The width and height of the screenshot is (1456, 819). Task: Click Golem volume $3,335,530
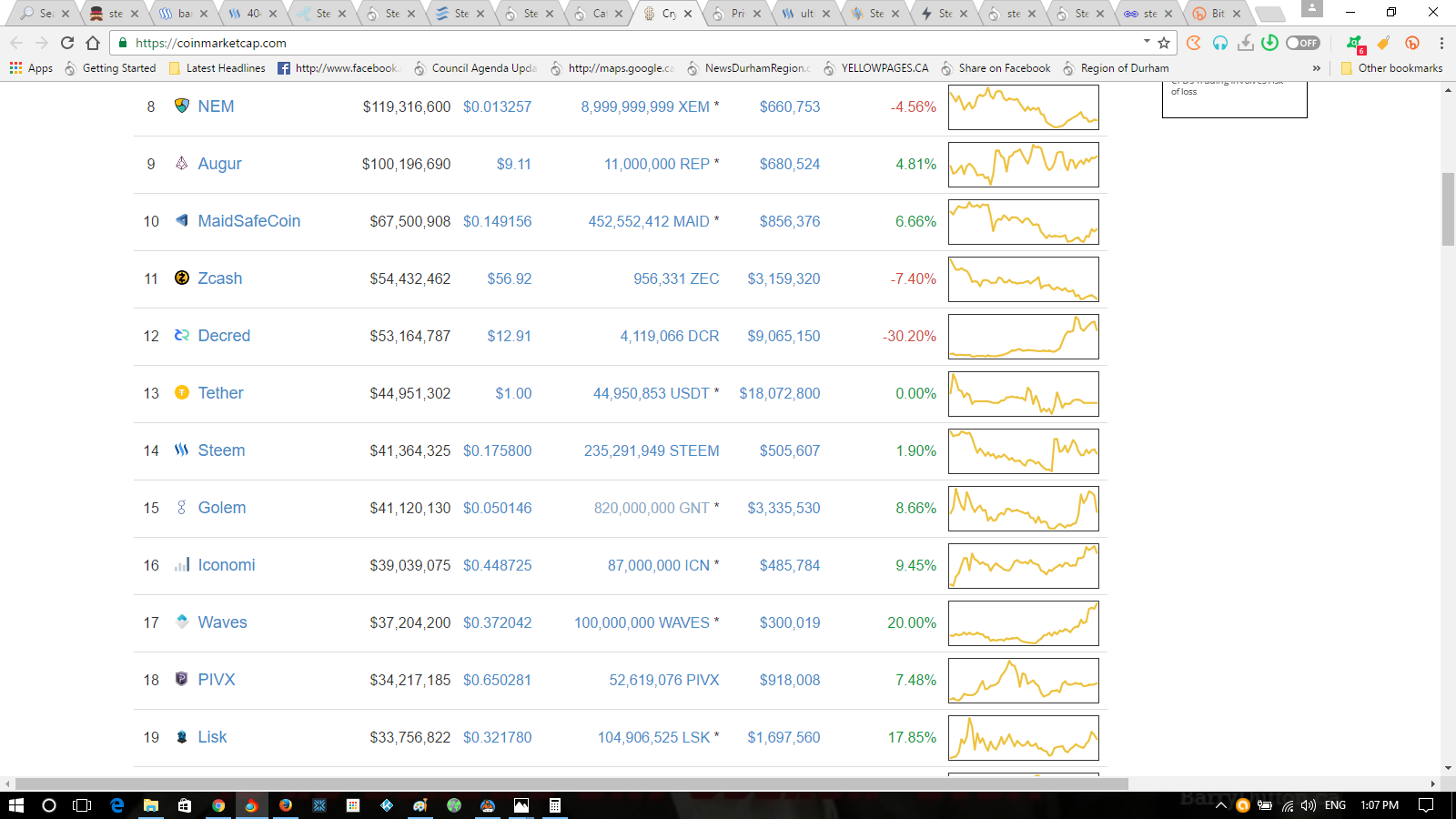point(784,508)
